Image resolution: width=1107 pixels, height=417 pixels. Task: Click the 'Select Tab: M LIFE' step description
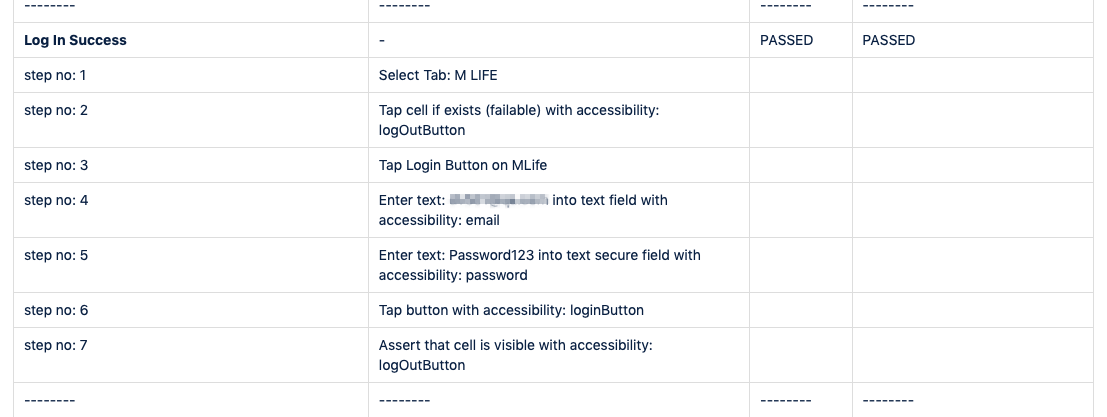click(438, 75)
